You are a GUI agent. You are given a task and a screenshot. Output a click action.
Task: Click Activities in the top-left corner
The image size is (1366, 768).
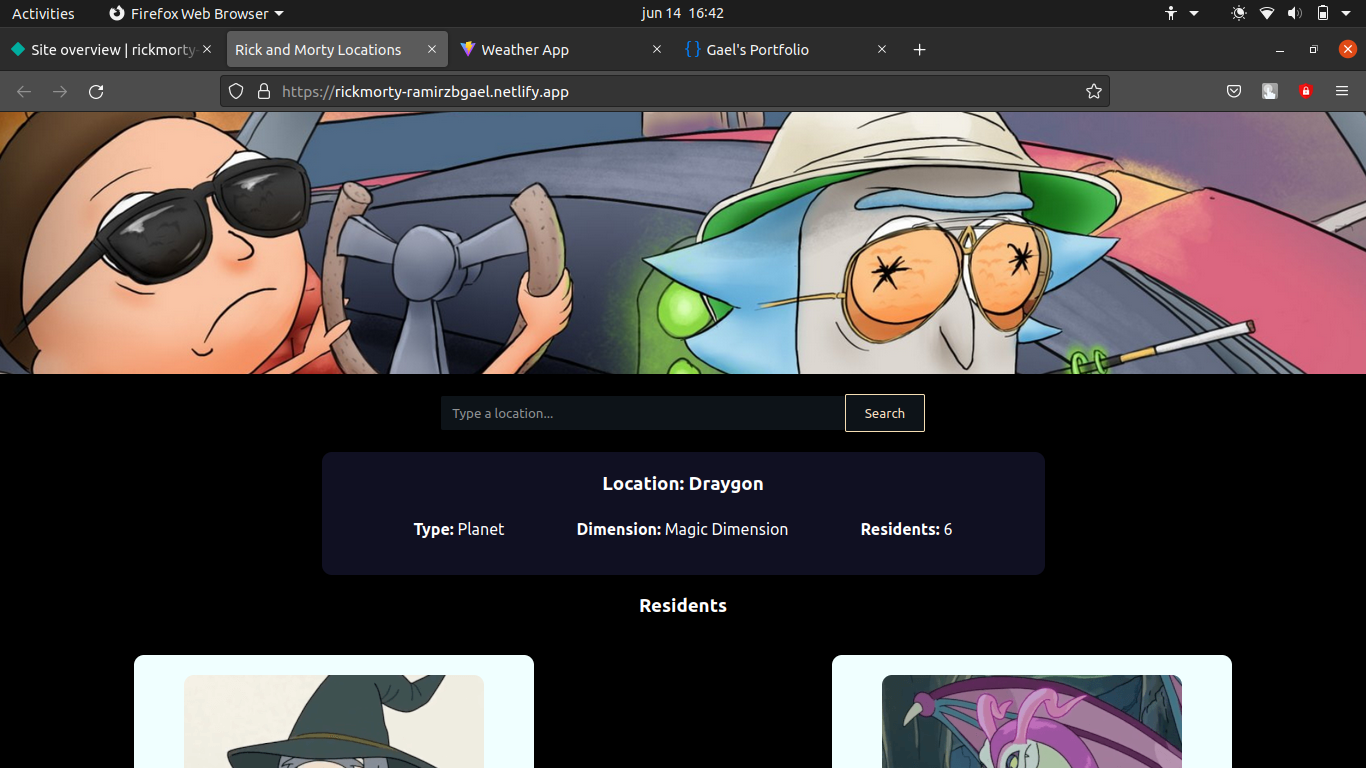[43, 13]
